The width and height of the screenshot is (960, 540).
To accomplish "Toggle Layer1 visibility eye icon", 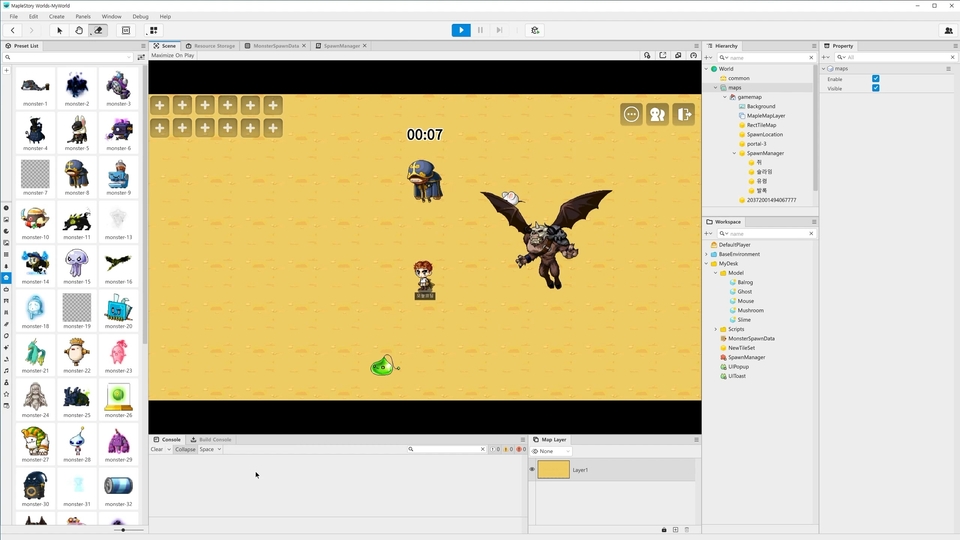I will 532,470.
